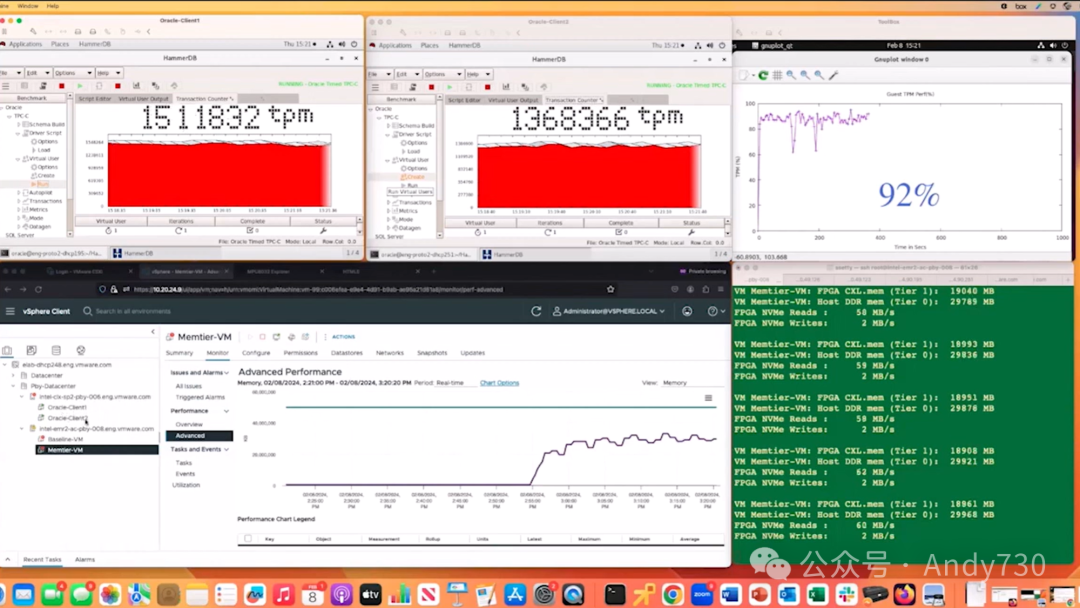This screenshot has width=1080, height=608.
Task: Open Terminal in macOS dock
Action: click(x=615, y=594)
